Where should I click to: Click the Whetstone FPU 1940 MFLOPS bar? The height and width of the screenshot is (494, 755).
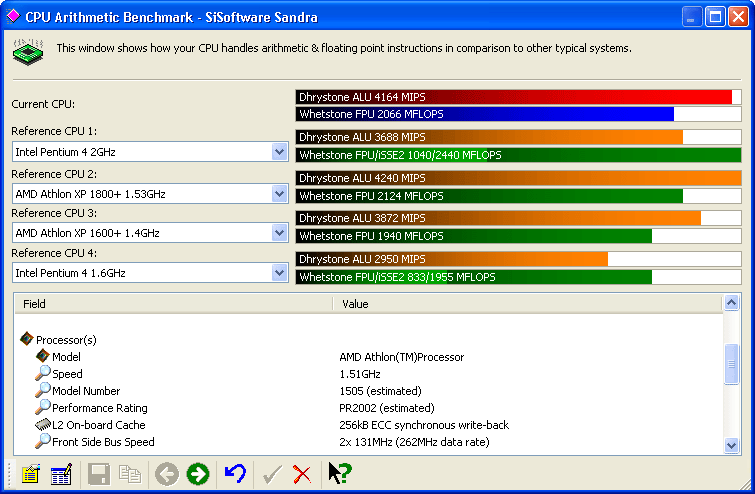point(519,236)
